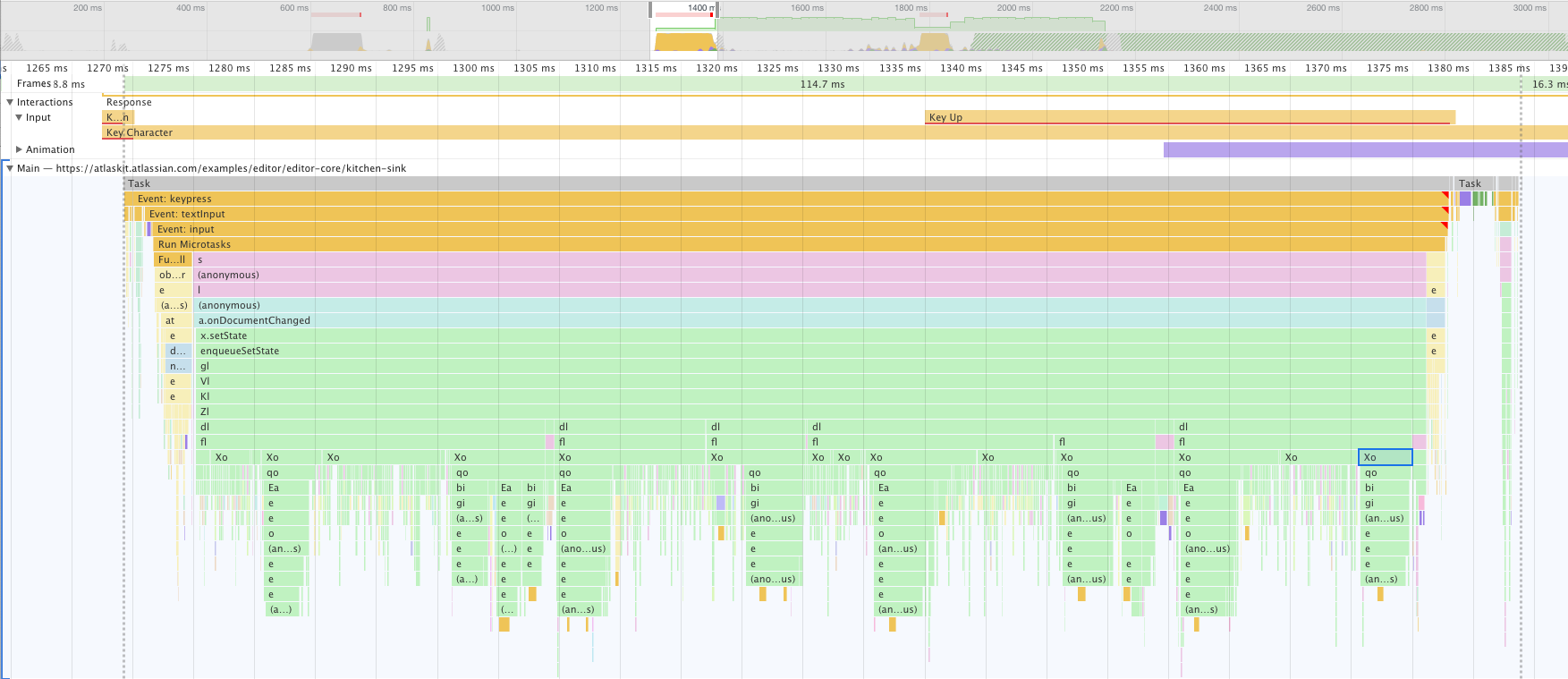Select the 114.7 ms frame
1568x679 pixels.
point(821,84)
